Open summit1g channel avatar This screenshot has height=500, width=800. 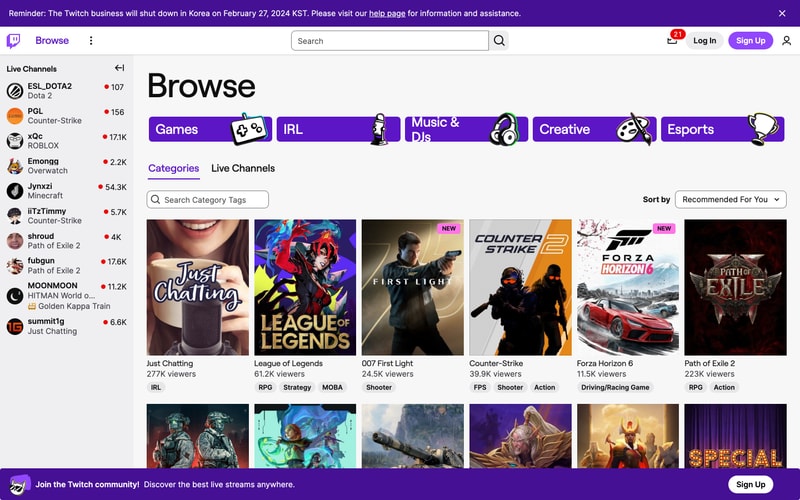tap(15, 327)
